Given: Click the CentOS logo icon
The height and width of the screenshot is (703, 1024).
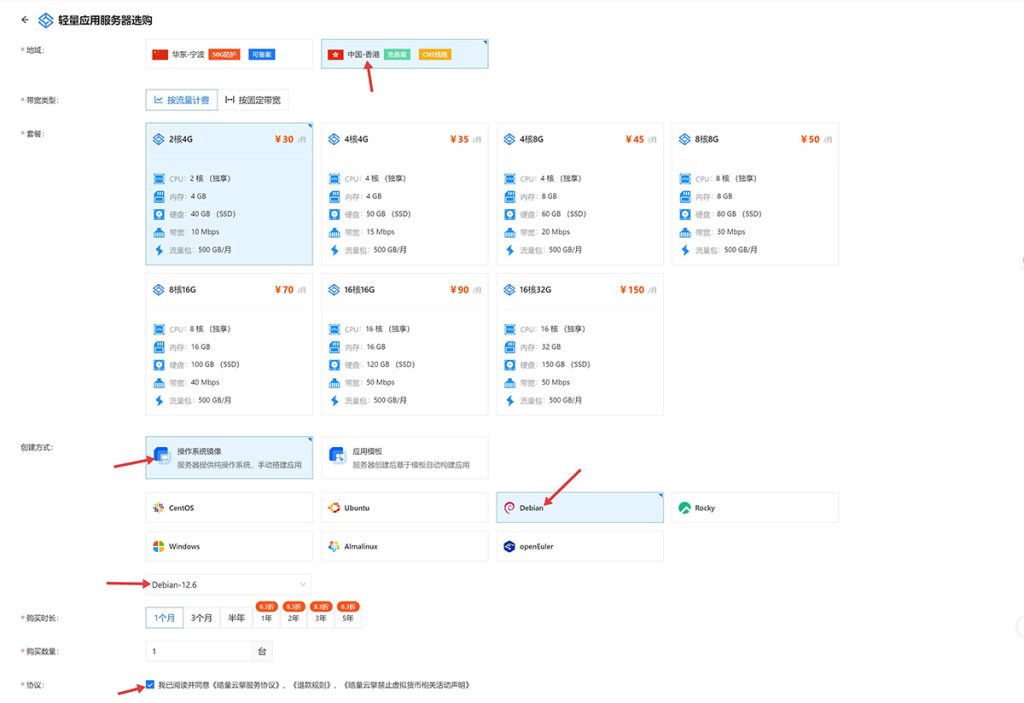Looking at the screenshot, I should pyautogui.click(x=158, y=508).
